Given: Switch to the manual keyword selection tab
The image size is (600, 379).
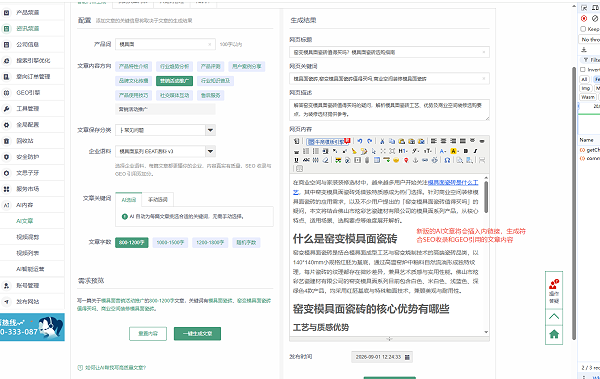Looking at the screenshot, I should [158, 199].
